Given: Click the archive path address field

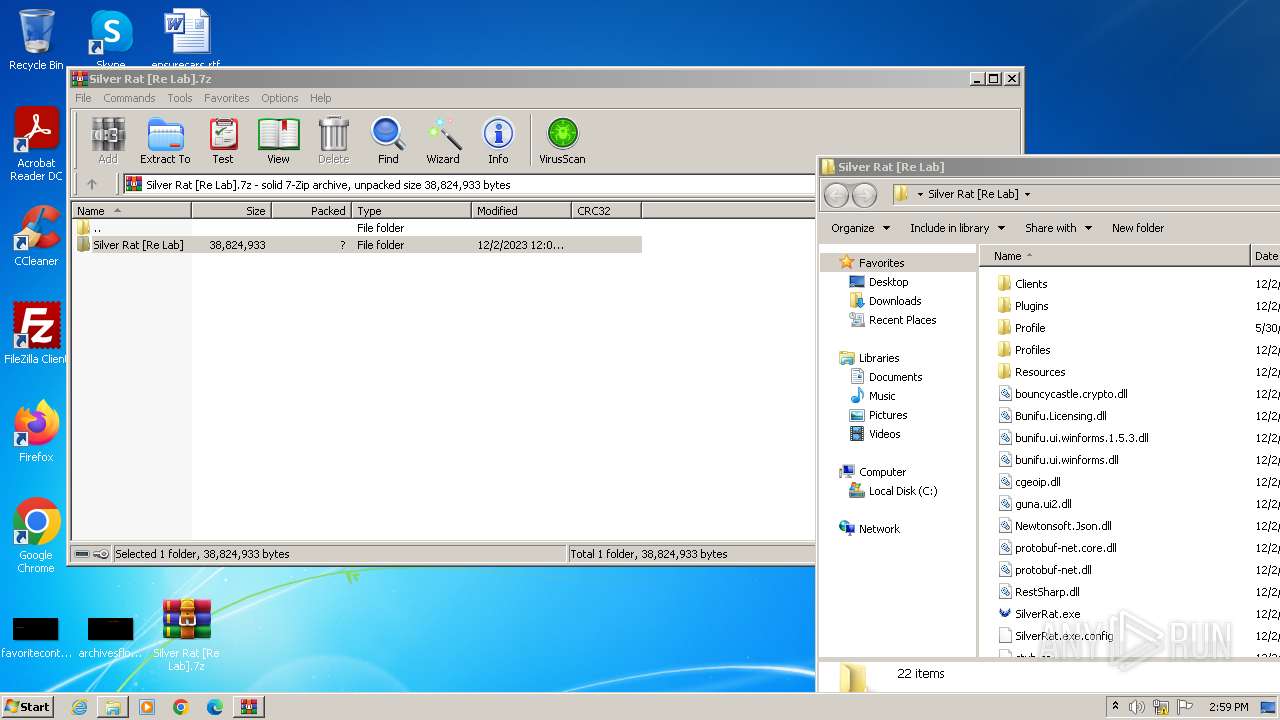Looking at the screenshot, I should tap(470, 185).
